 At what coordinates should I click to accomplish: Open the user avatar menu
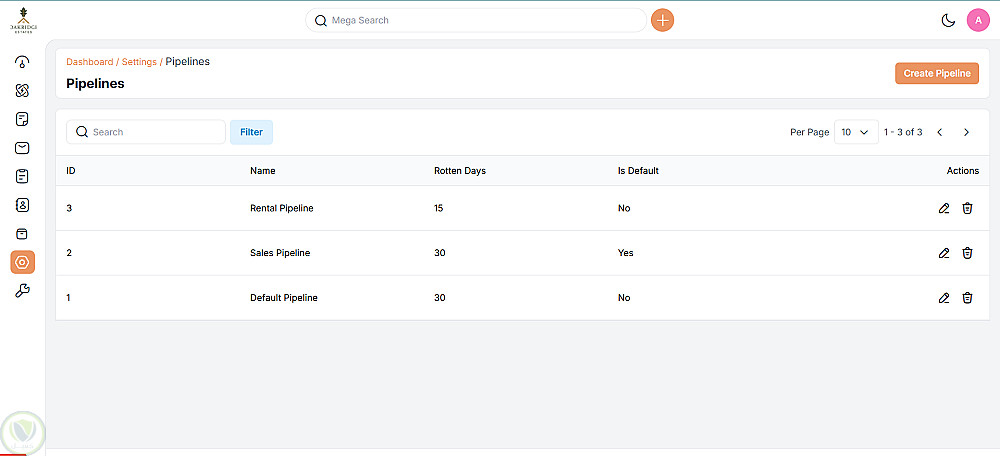pyautogui.click(x=978, y=20)
